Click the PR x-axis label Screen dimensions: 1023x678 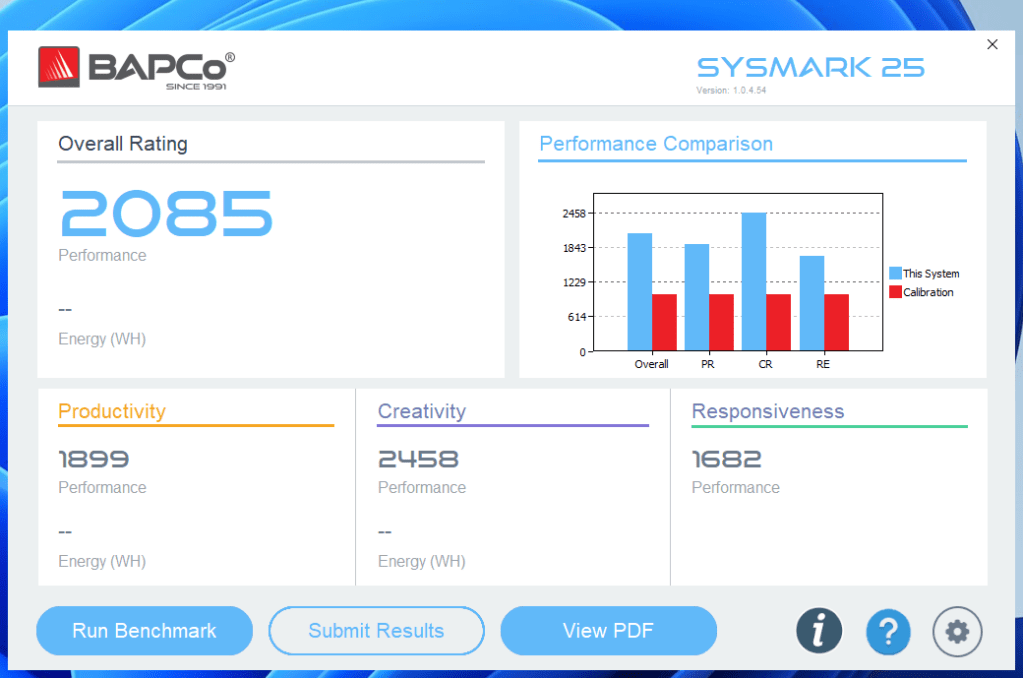tap(708, 364)
